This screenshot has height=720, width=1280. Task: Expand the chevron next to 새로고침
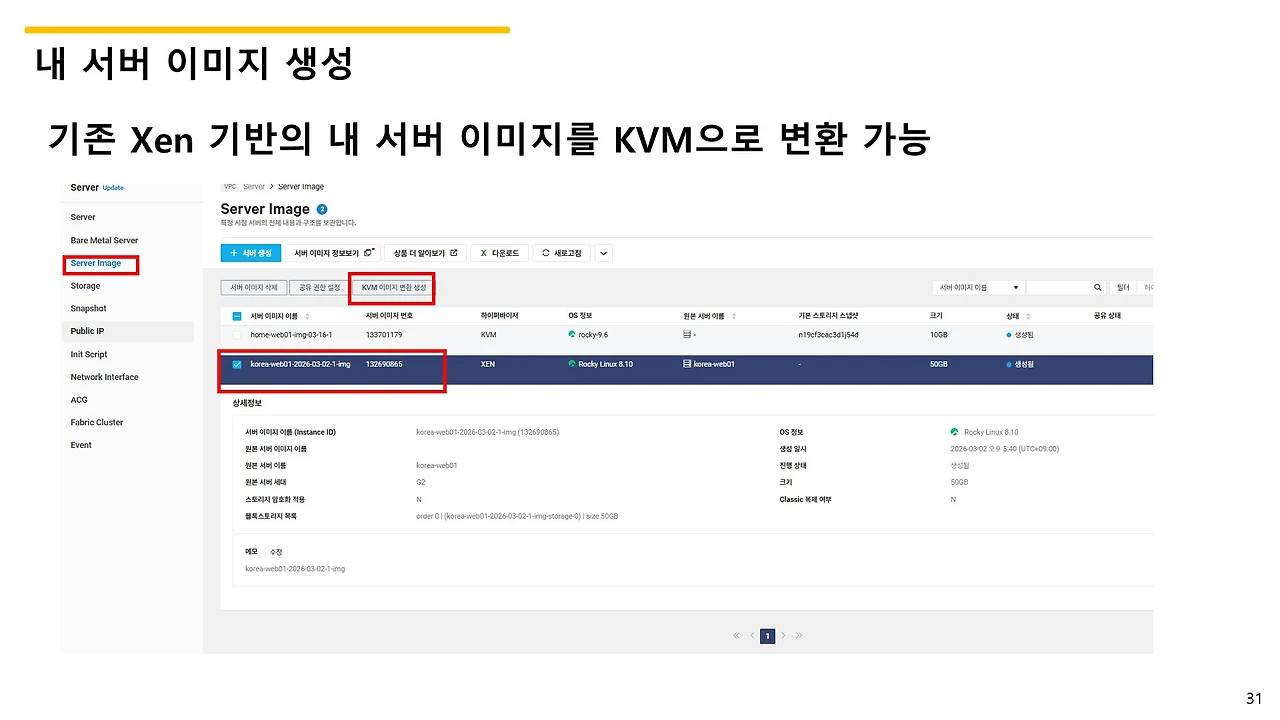(602, 253)
